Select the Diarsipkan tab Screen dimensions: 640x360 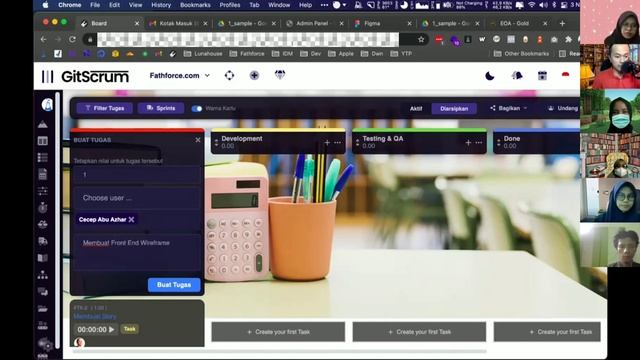pyautogui.click(x=454, y=109)
